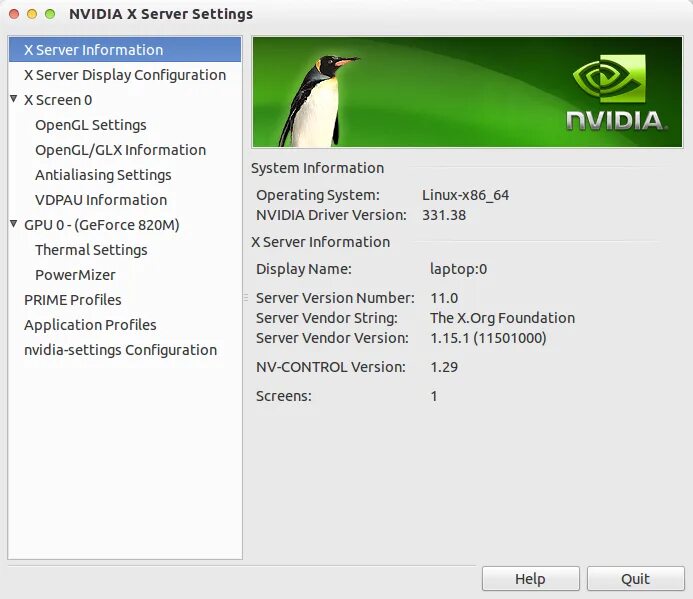This screenshot has width=693, height=599.
Task: Click the X Server Information section heading
Action: tap(320, 242)
